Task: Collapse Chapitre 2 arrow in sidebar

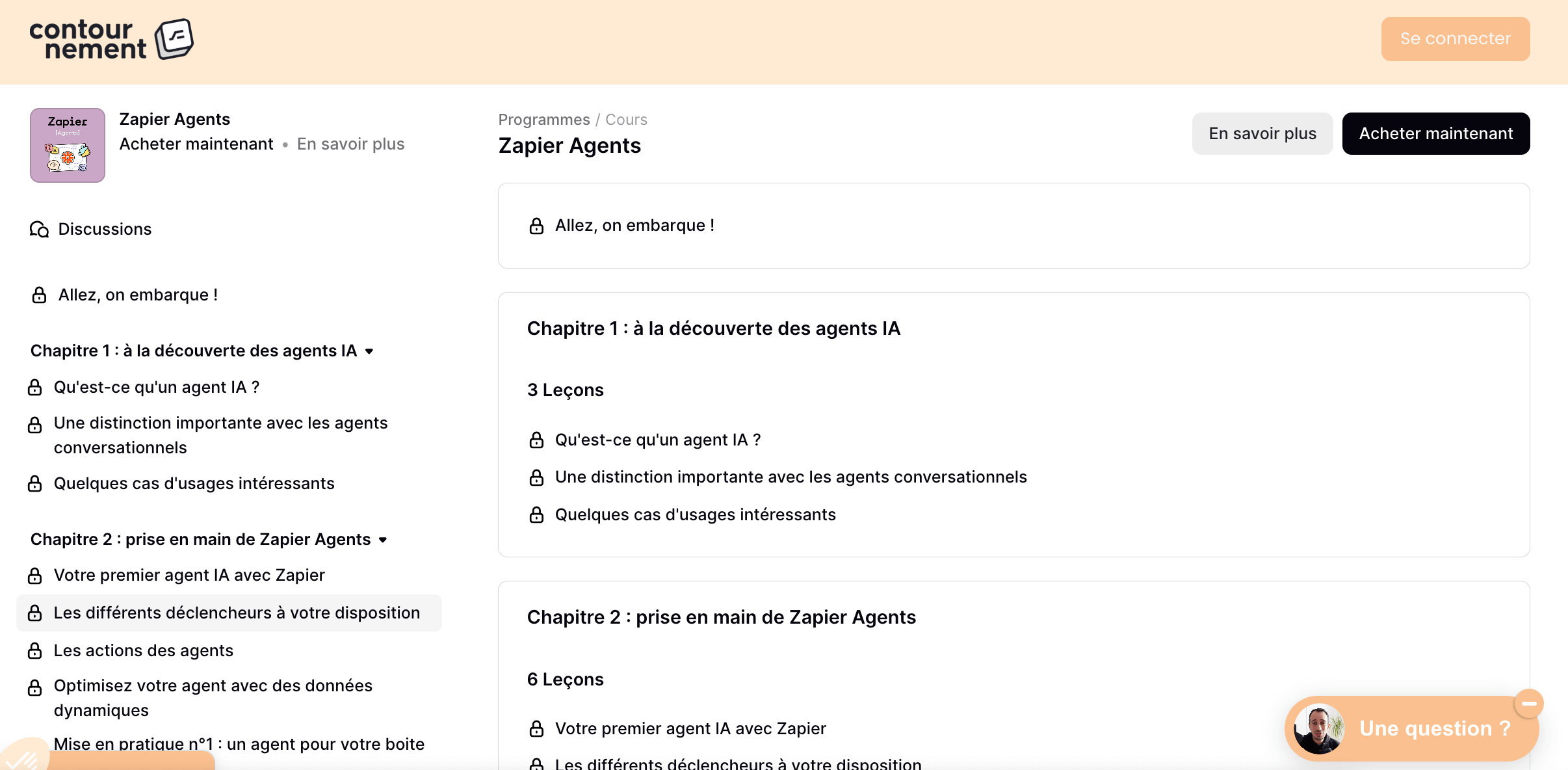Action: pyautogui.click(x=383, y=540)
